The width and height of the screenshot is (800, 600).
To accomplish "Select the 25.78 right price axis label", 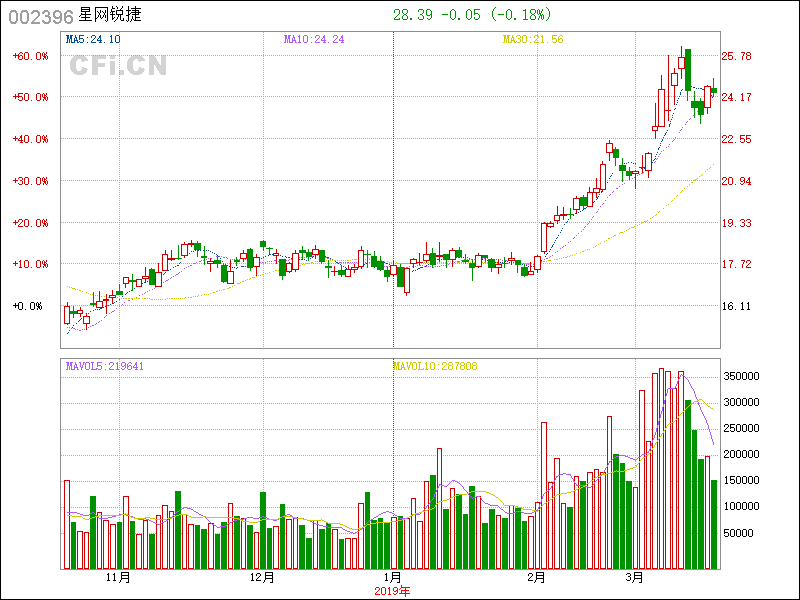I will pyautogui.click(x=737, y=56).
